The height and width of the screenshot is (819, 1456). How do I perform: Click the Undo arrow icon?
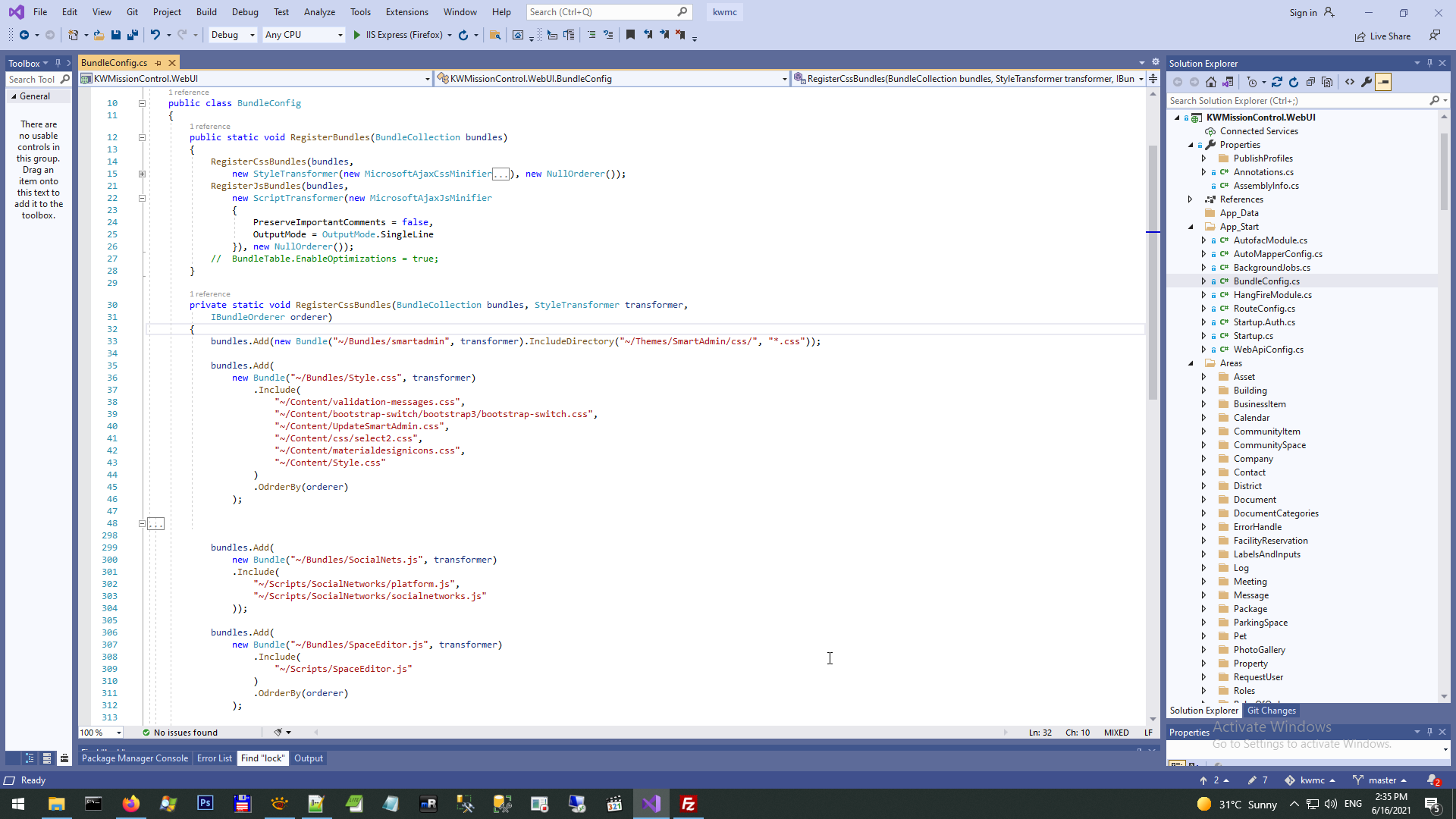click(155, 35)
